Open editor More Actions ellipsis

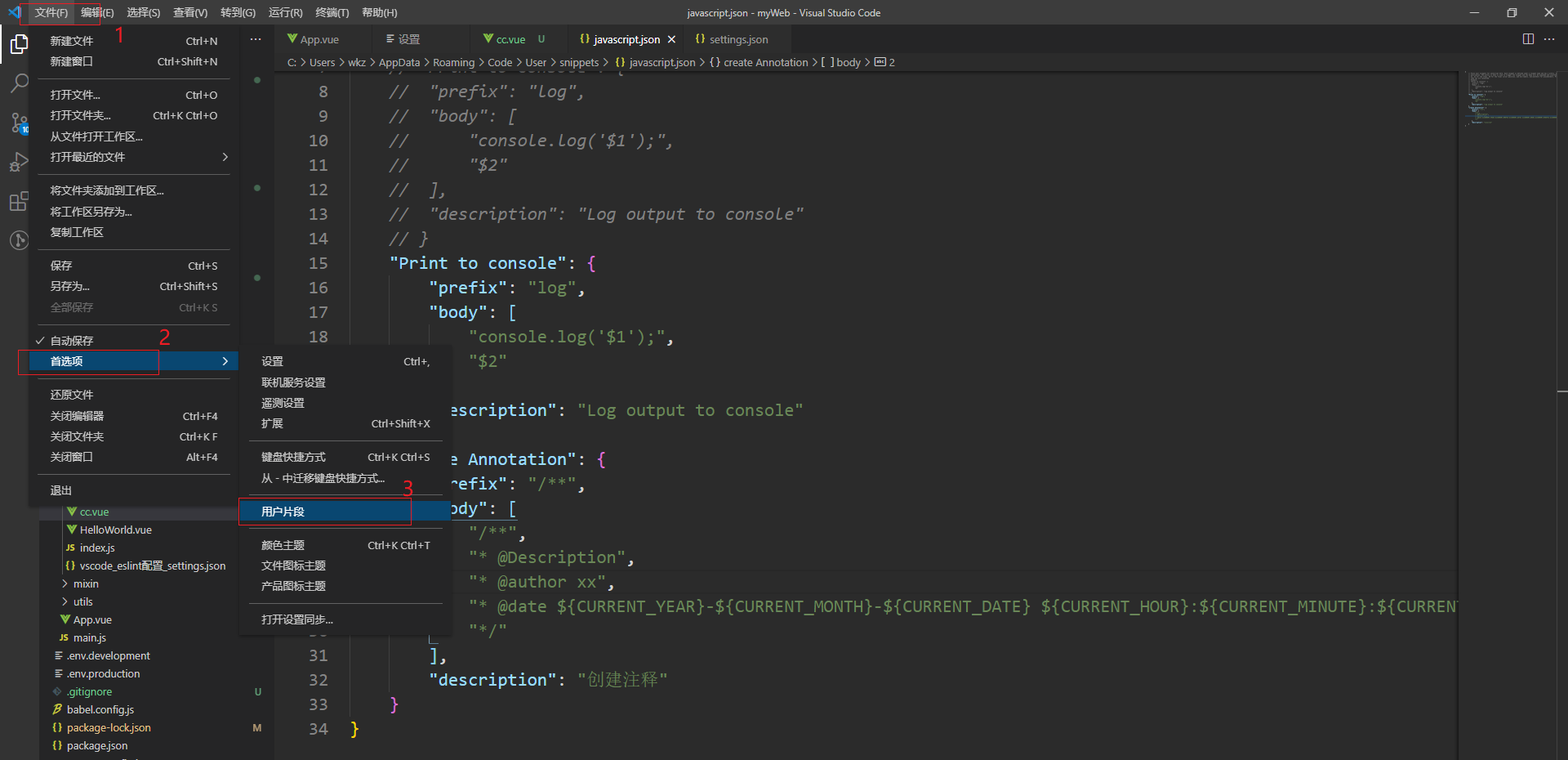[x=1549, y=39]
